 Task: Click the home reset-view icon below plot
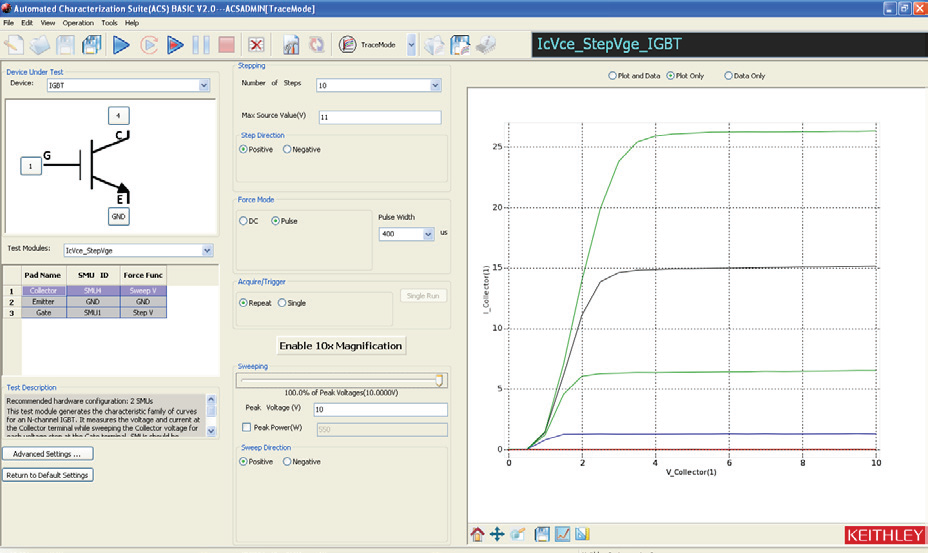pos(478,534)
